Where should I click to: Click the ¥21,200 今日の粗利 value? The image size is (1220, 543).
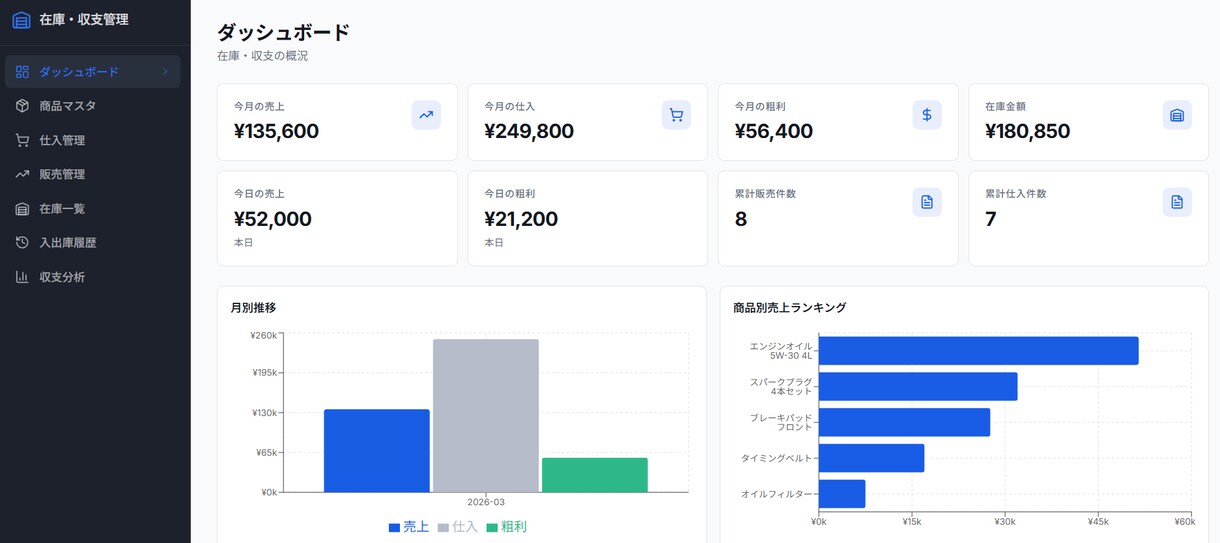click(521, 219)
